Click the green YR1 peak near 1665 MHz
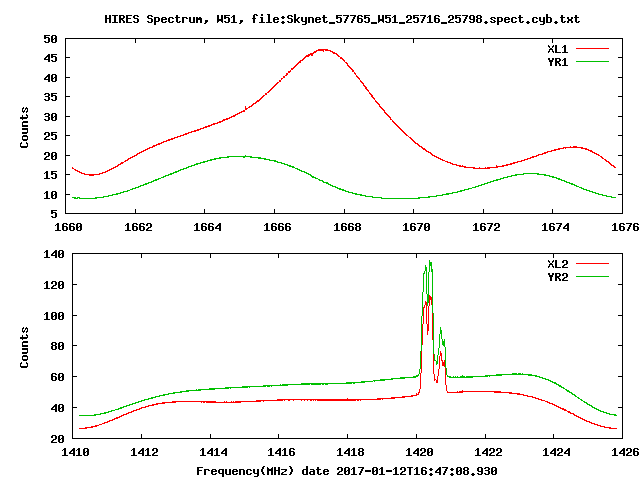This screenshot has height=480, width=640. click(239, 156)
